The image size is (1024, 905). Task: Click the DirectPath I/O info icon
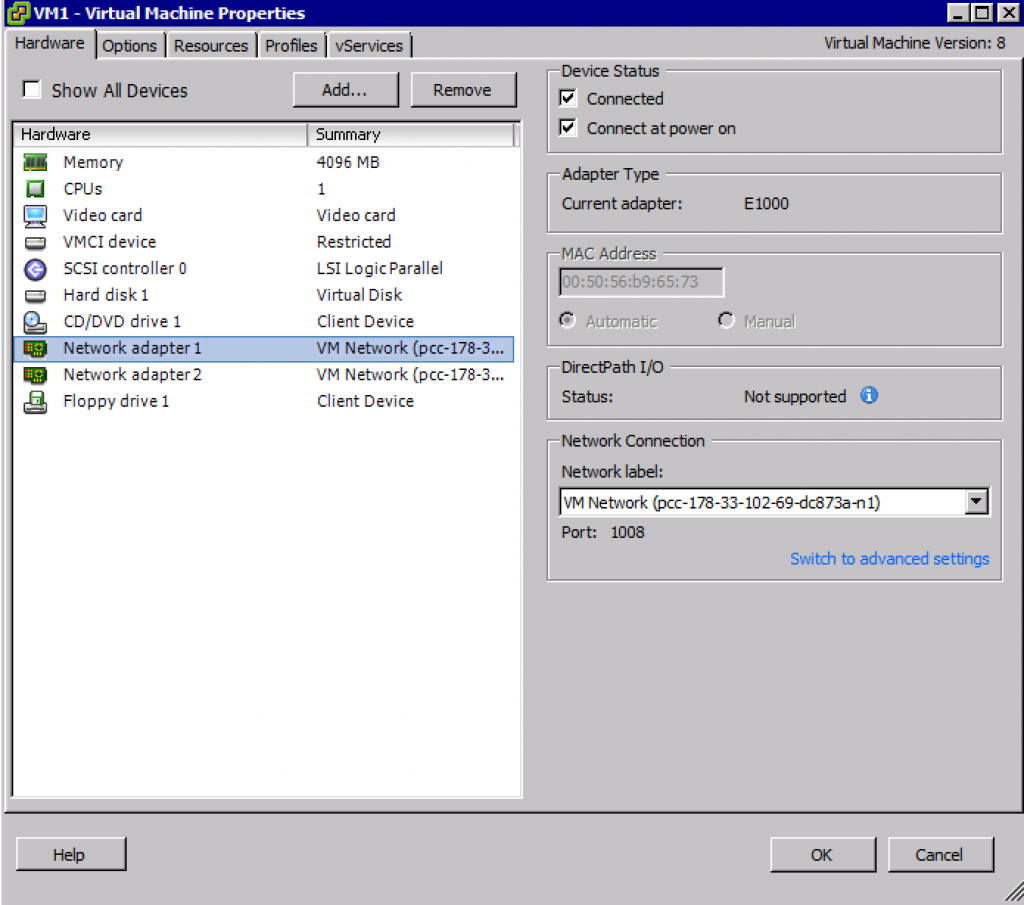pyautogui.click(x=869, y=395)
